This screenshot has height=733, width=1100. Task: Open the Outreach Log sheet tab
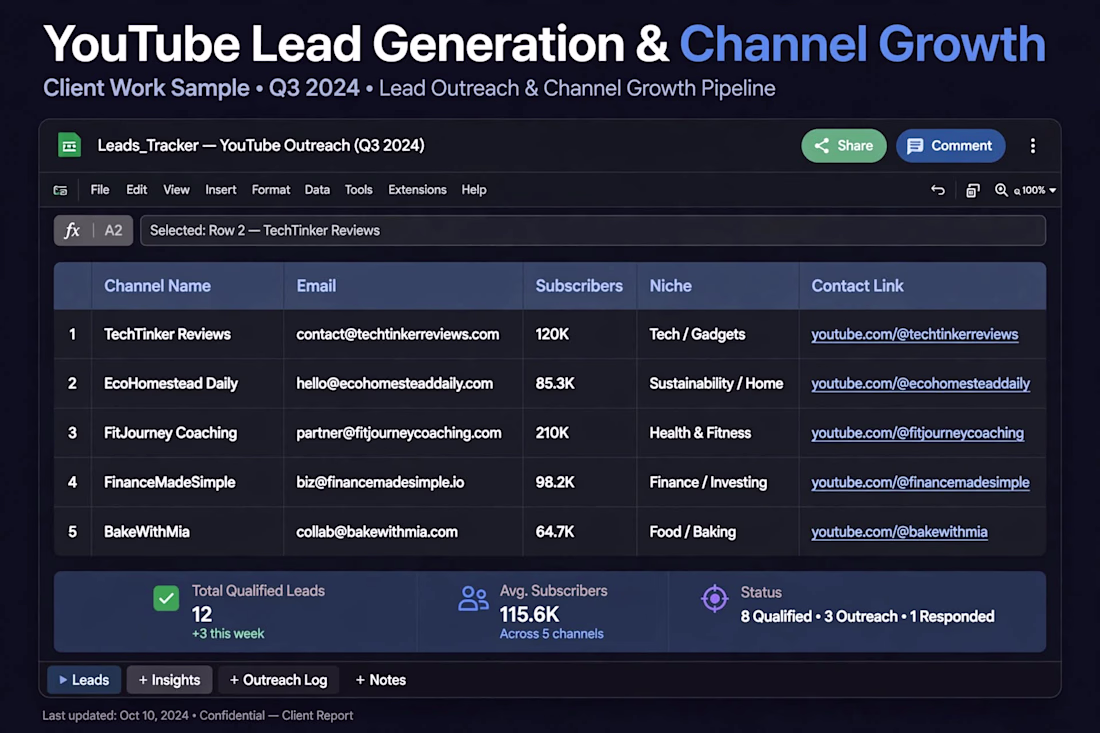[279, 680]
